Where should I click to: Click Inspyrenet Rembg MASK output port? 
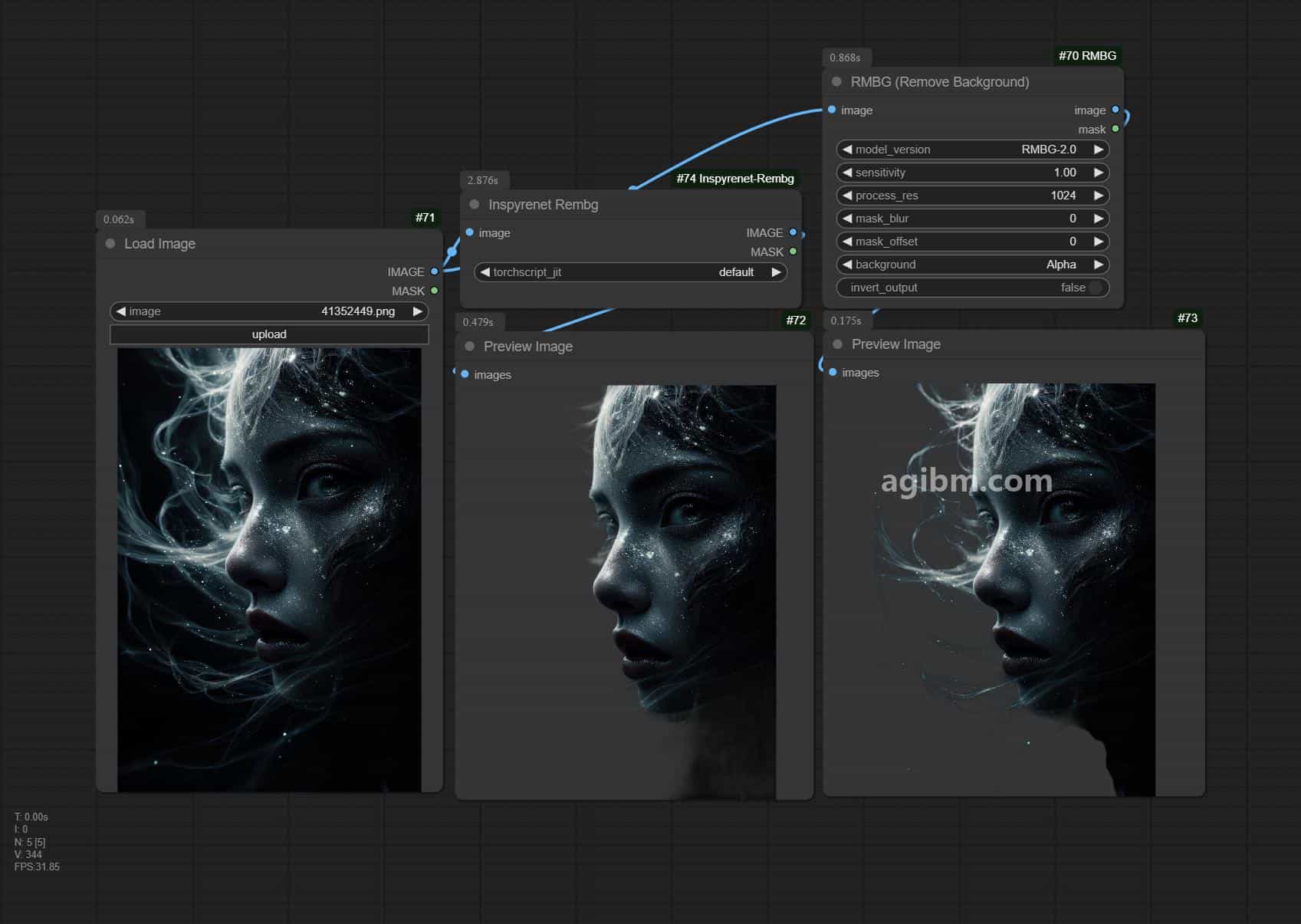click(x=793, y=252)
